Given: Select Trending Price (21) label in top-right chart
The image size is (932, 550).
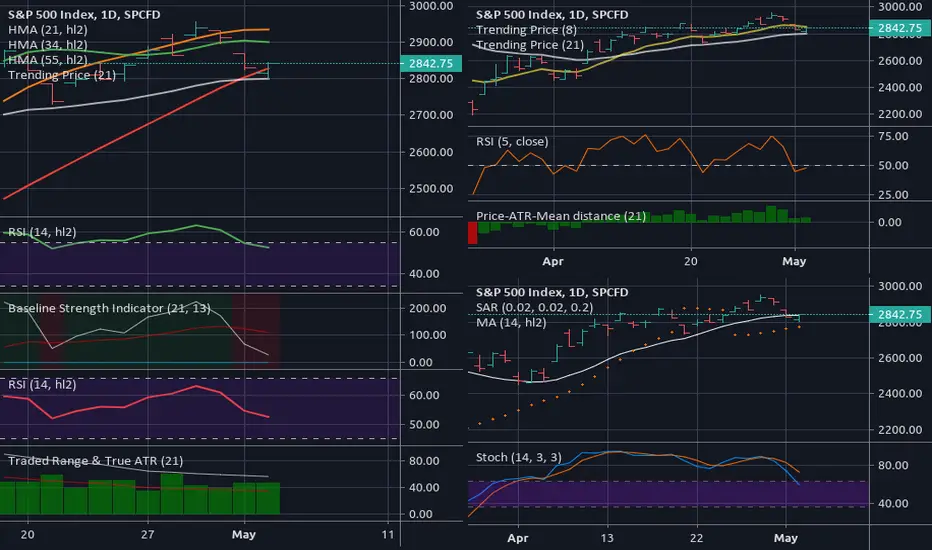Looking at the screenshot, I should (530, 45).
